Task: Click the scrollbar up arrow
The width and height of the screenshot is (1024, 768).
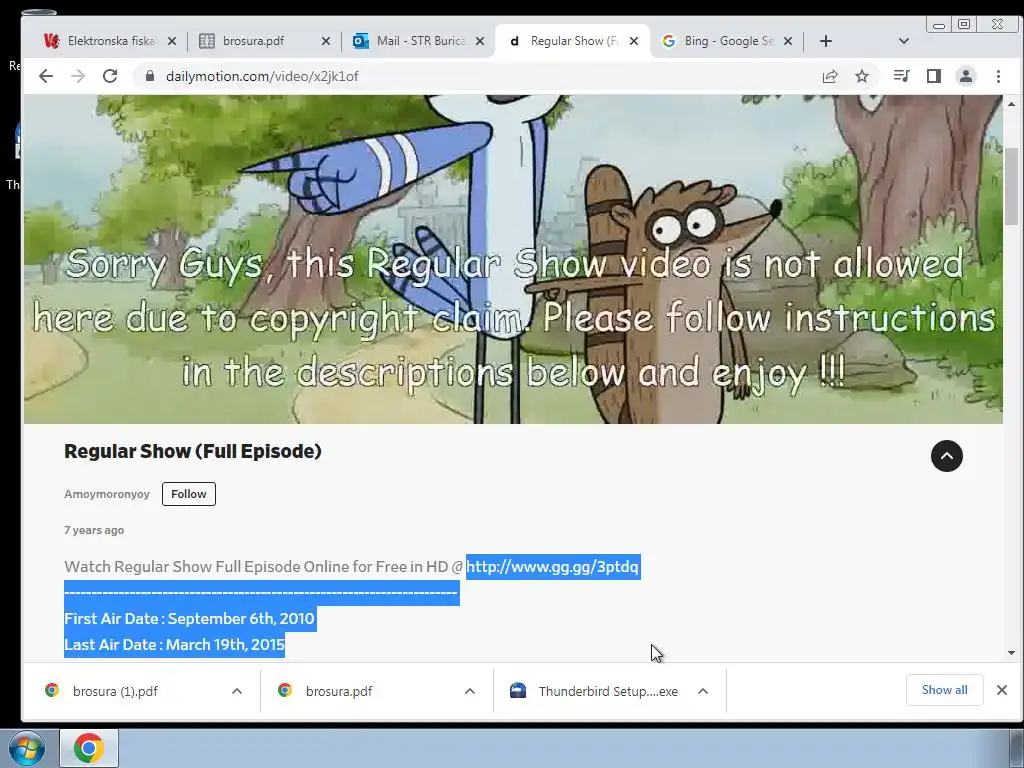Action: click(x=1011, y=104)
